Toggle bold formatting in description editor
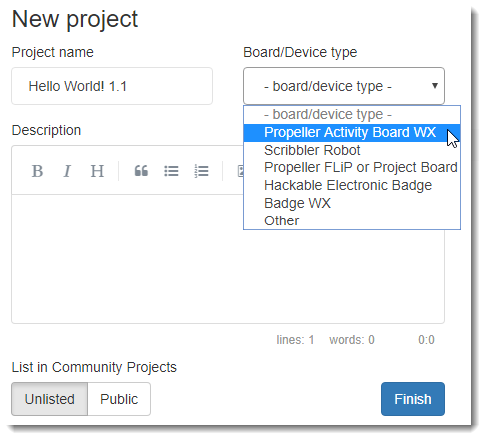486x440 pixels. pyautogui.click(x=37, y=171)
